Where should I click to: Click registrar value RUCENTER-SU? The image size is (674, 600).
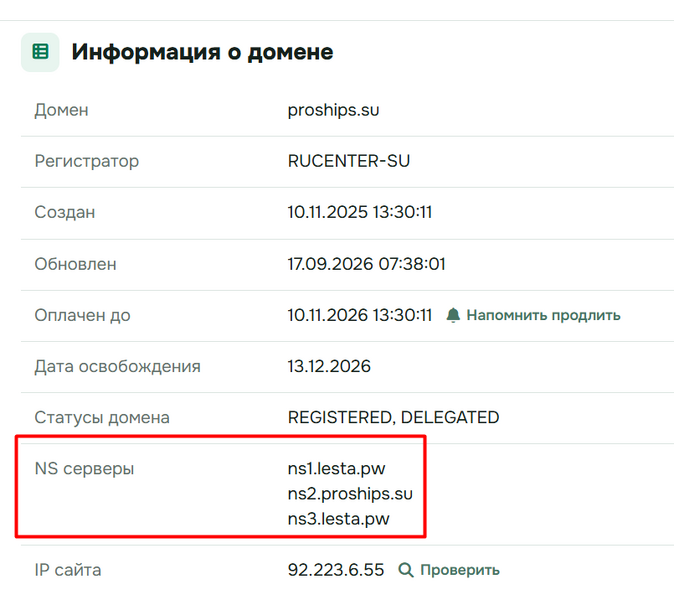coord(349,161)
